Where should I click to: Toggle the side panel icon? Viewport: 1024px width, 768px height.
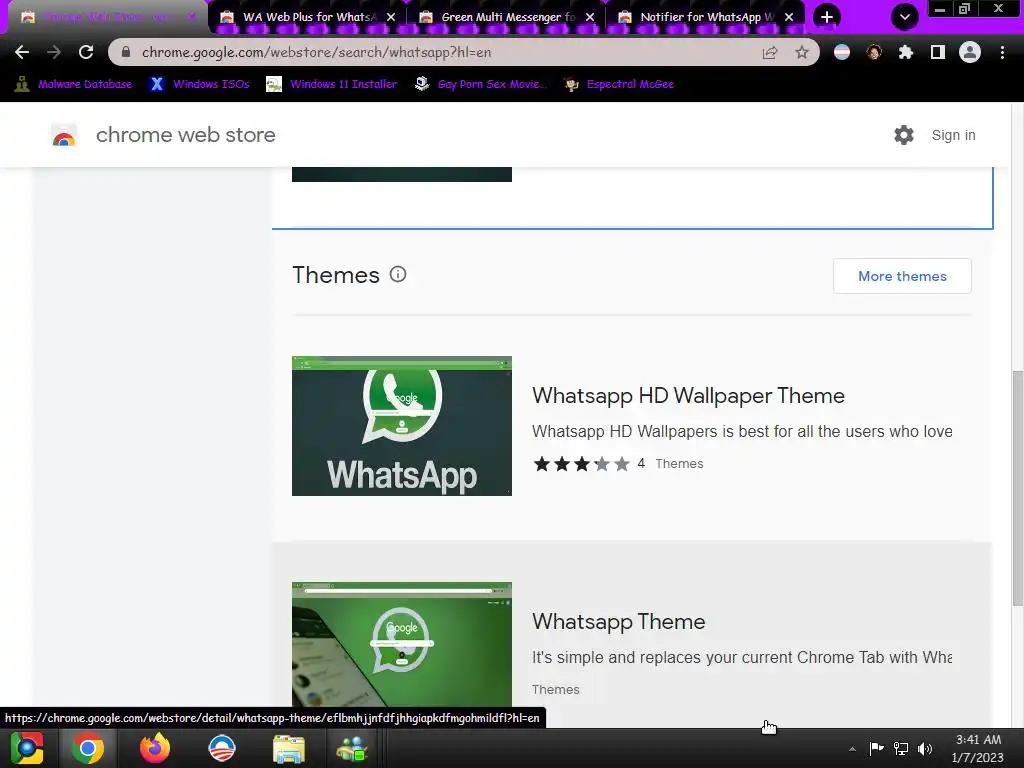(938, 52)
